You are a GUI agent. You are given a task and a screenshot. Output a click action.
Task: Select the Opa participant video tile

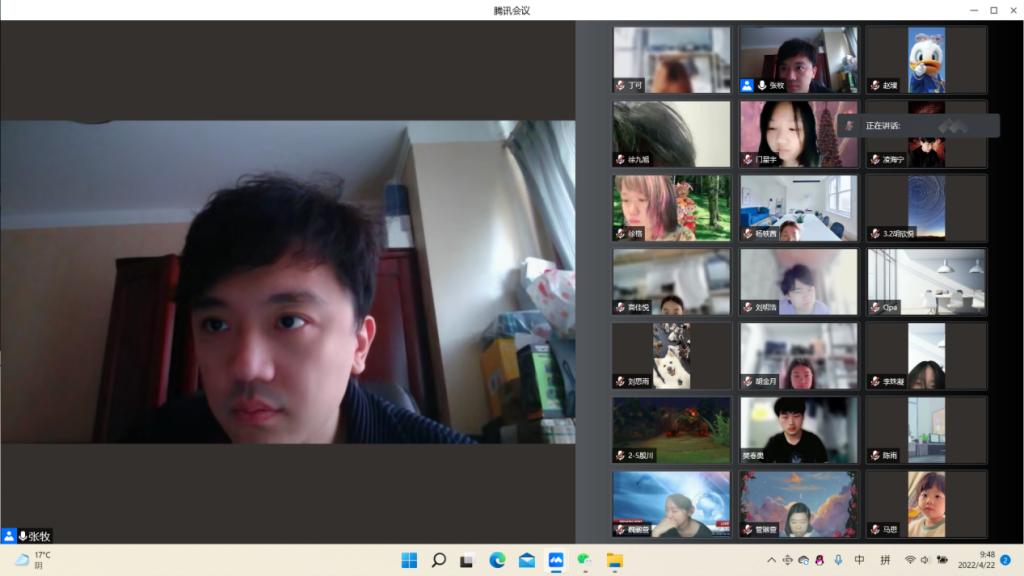[x=926, y=281]
